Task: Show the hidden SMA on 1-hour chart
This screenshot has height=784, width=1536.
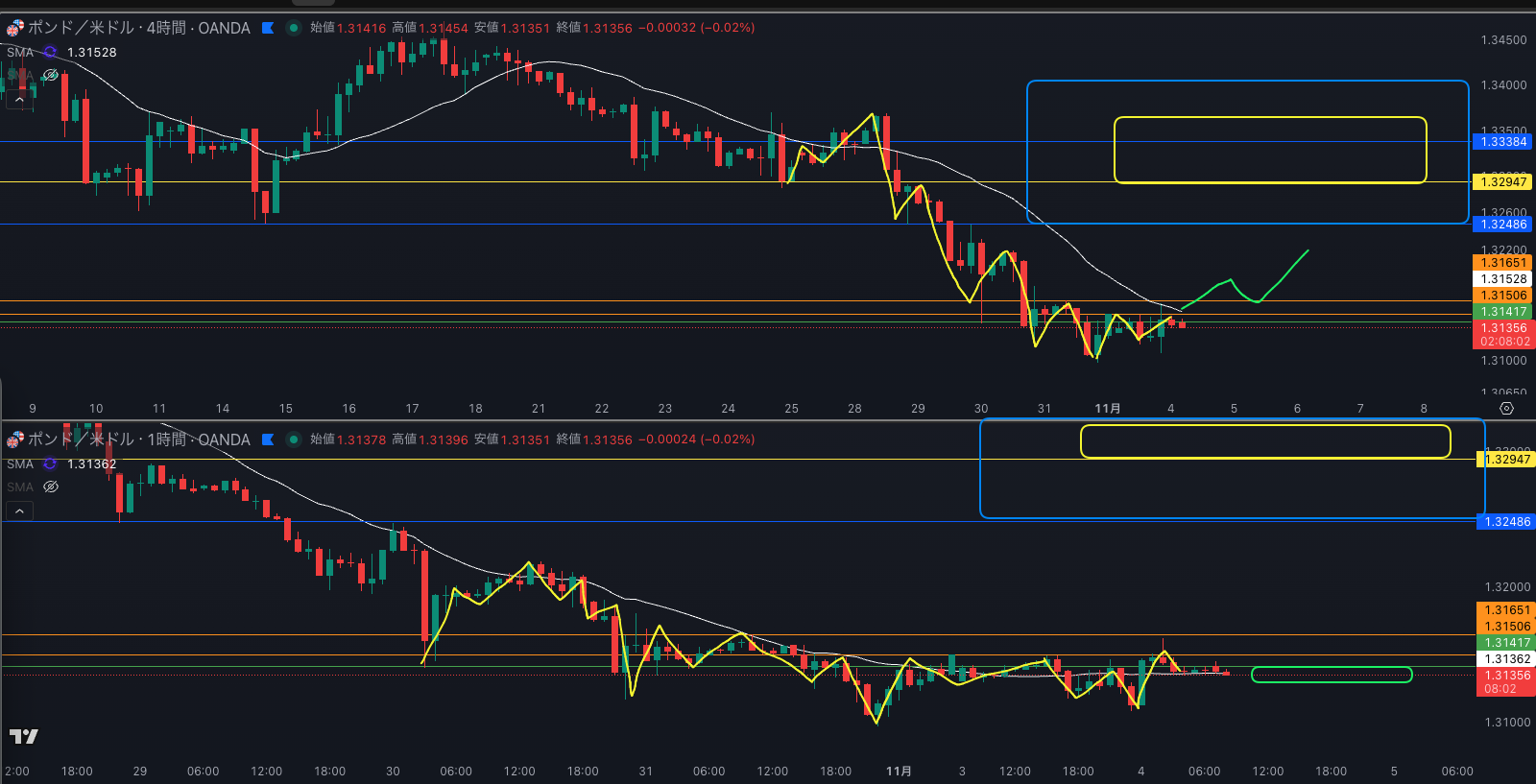Action: 51,487
